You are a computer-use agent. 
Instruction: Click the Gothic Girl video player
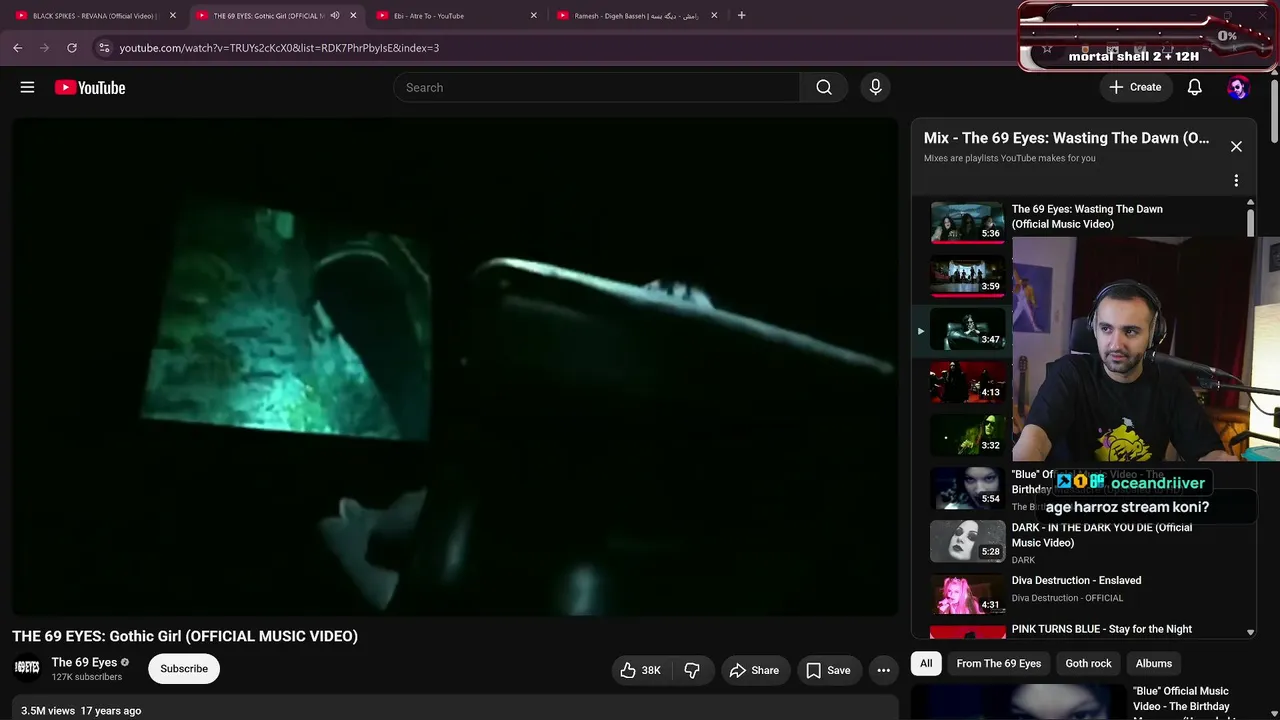pos(455,366)
